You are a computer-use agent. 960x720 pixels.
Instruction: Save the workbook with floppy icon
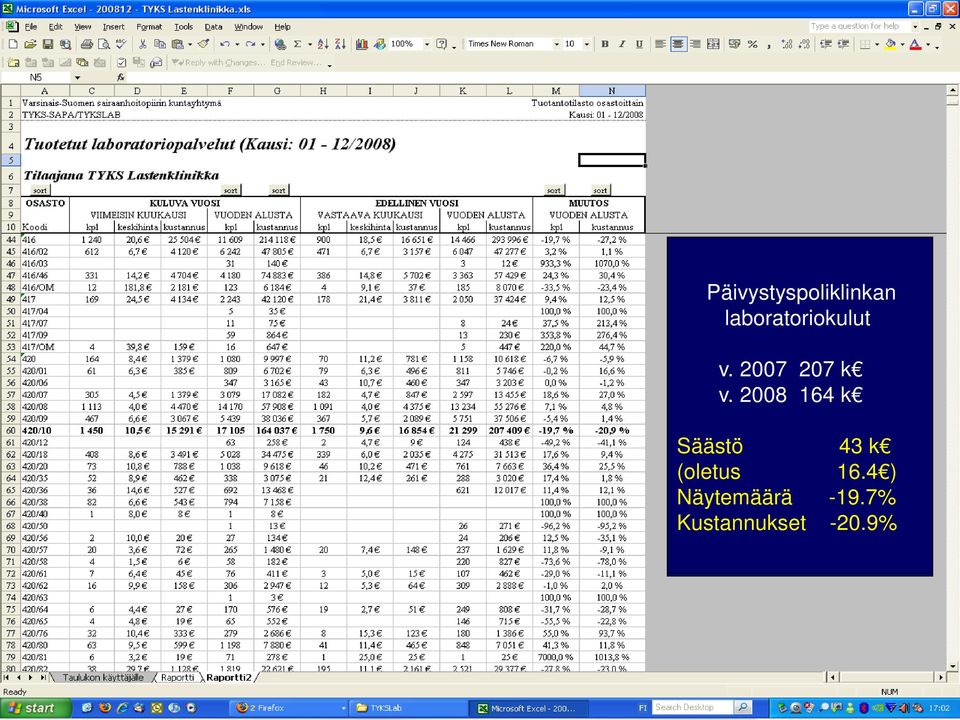(48, 44)
